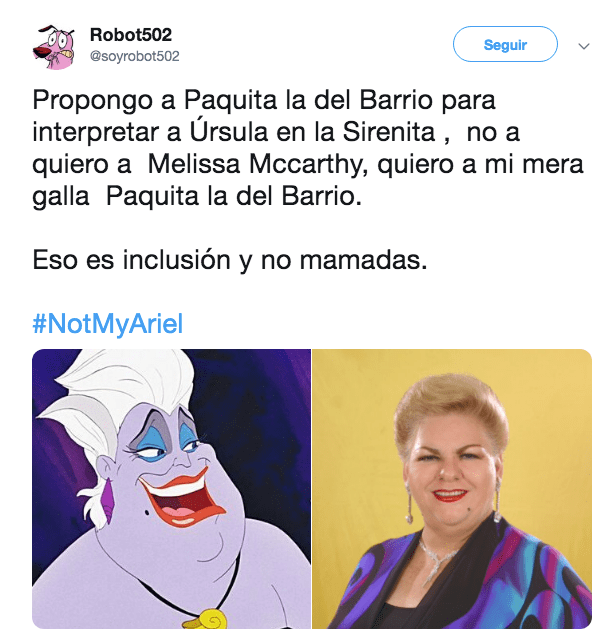
Task: Click the Seguir follow button
Action: tap(505, 44)
